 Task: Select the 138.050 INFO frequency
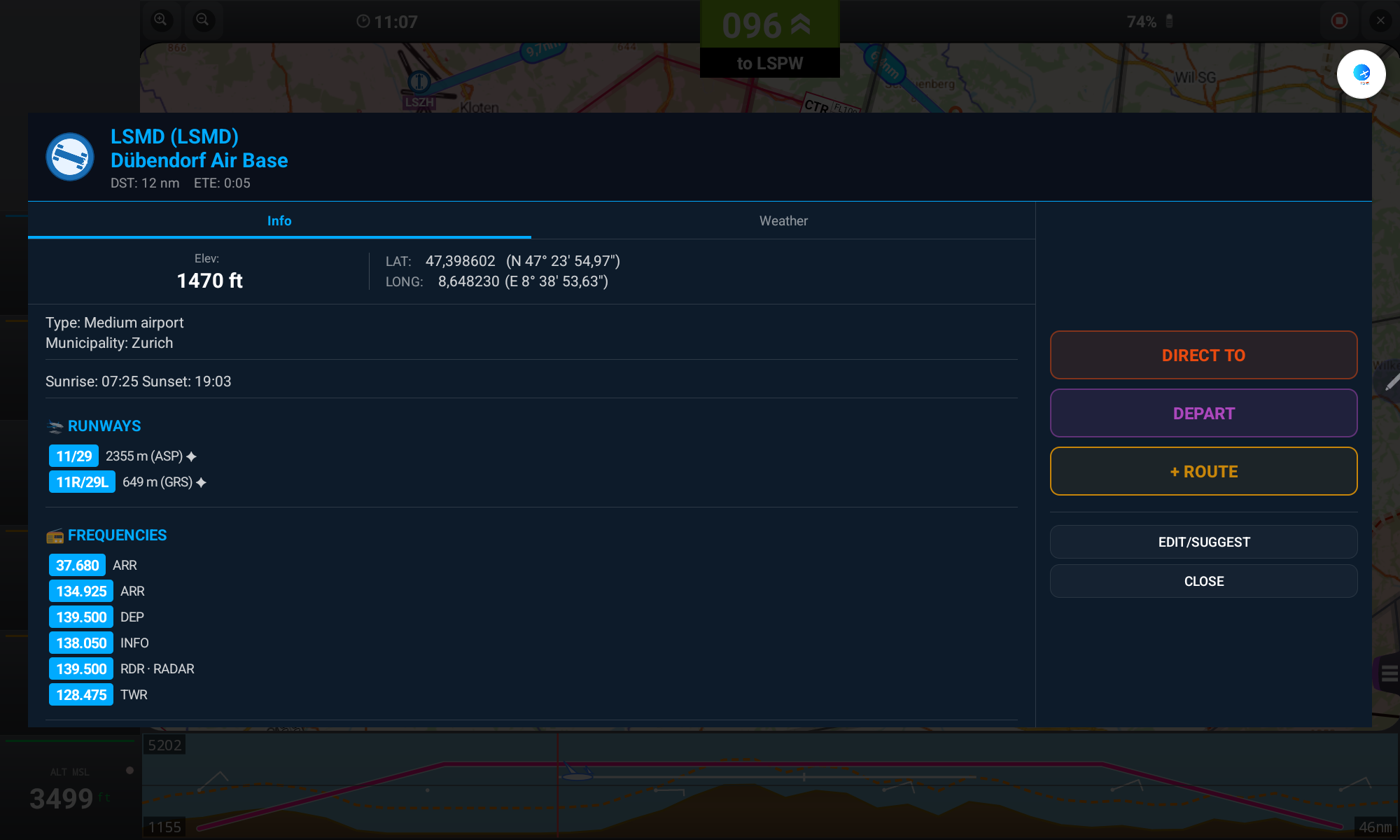(x=99, y=643)
